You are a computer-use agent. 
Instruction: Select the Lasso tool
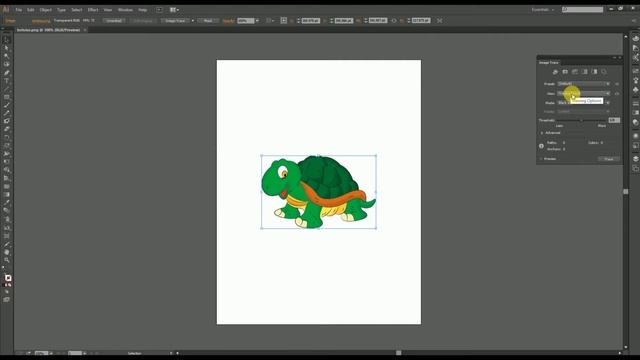(7, 64)
